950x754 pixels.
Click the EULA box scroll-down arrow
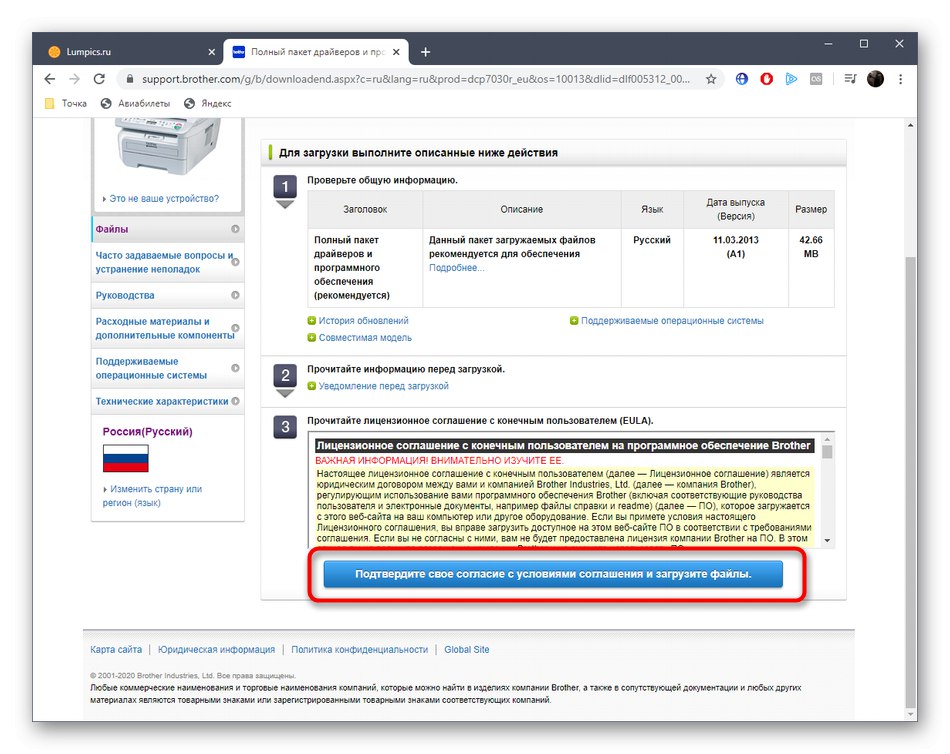(827, 541)
